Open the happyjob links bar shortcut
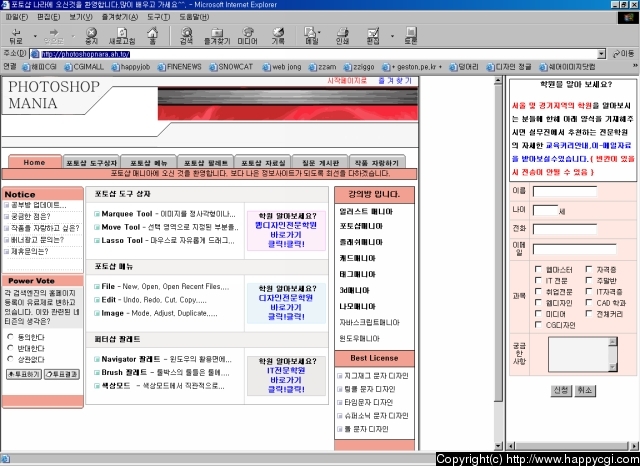 (x=131, y=67)
